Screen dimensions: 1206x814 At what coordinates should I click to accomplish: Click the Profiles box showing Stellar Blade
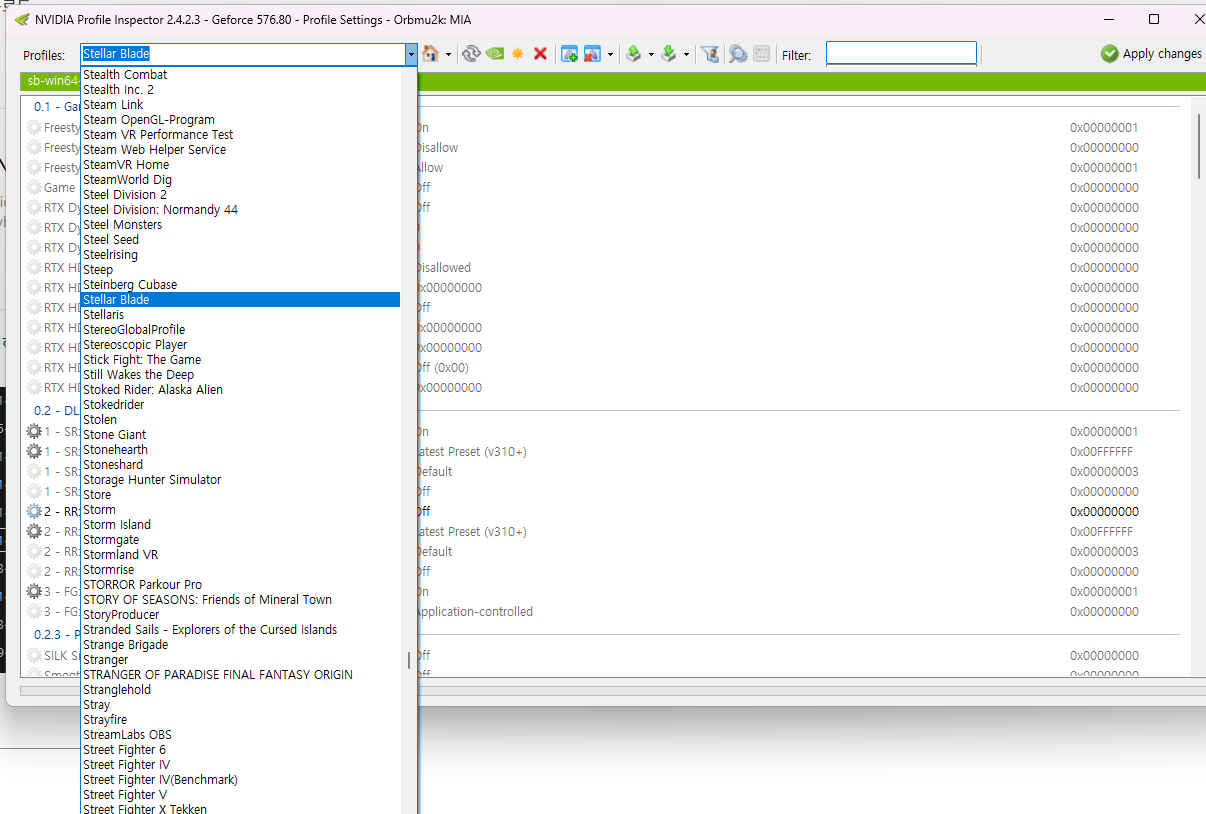click(242, 54)
